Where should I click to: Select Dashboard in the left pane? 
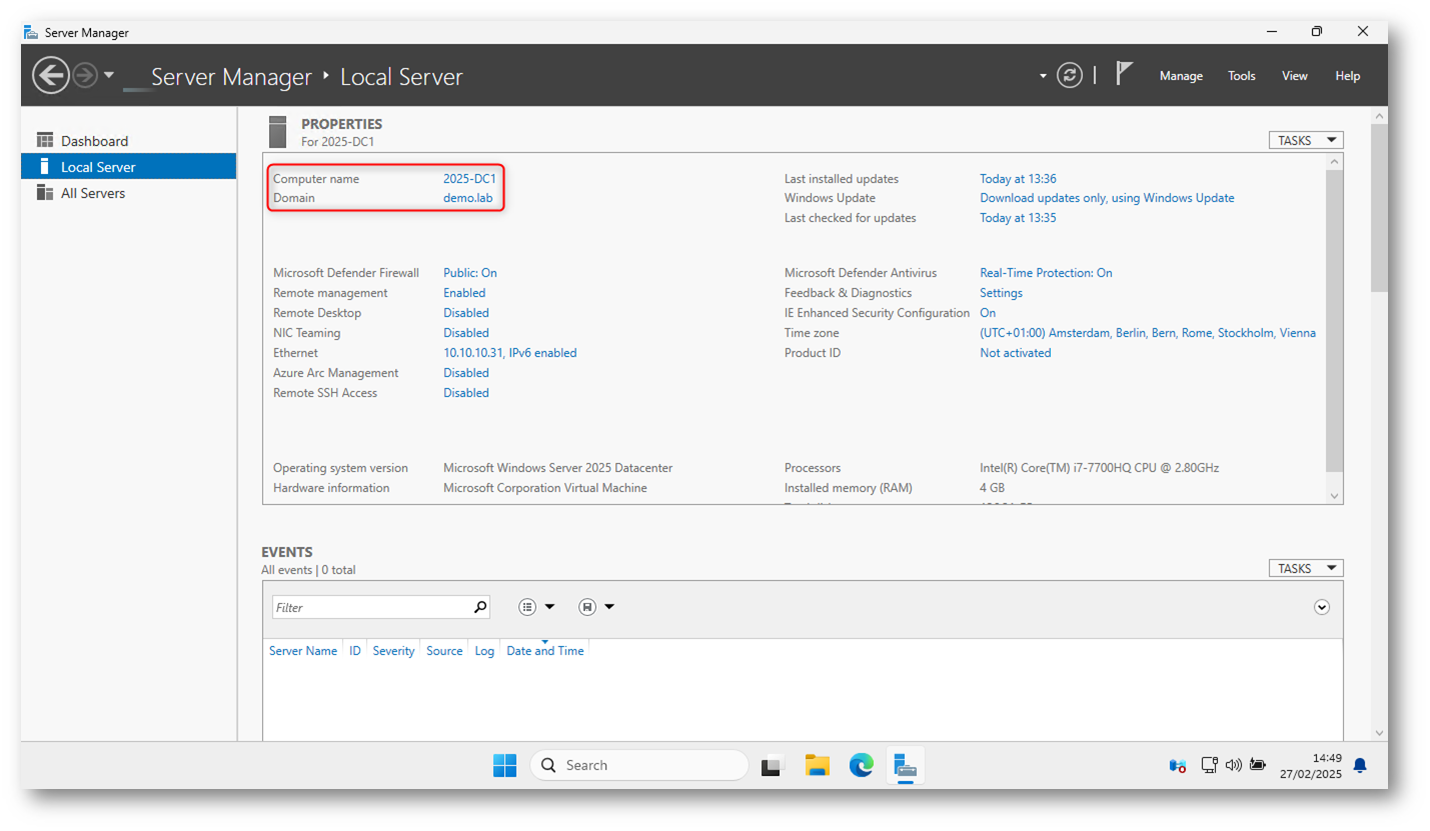(x=128, y=141)
